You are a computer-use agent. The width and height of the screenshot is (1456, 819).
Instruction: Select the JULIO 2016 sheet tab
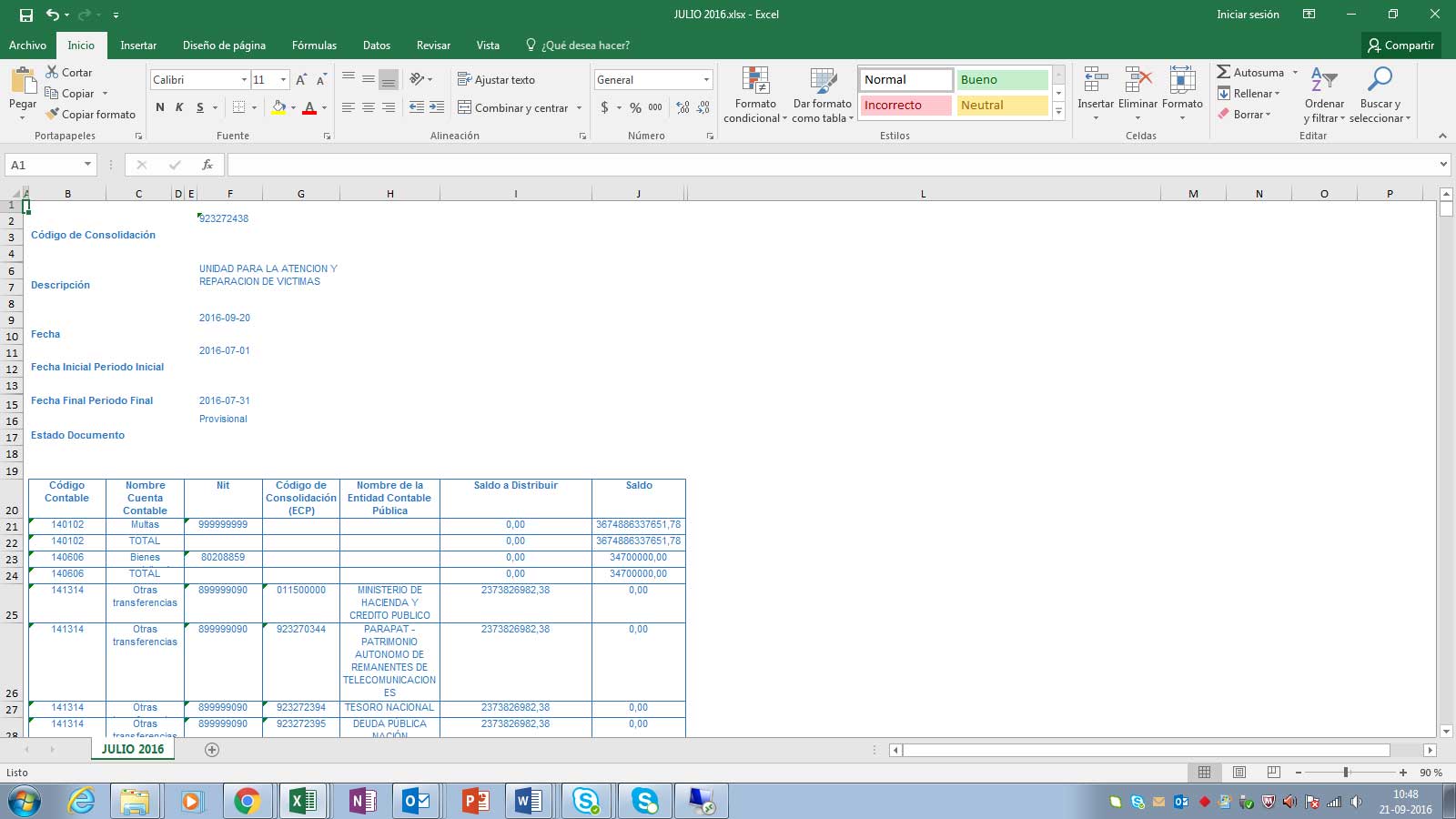coord(133,749)
